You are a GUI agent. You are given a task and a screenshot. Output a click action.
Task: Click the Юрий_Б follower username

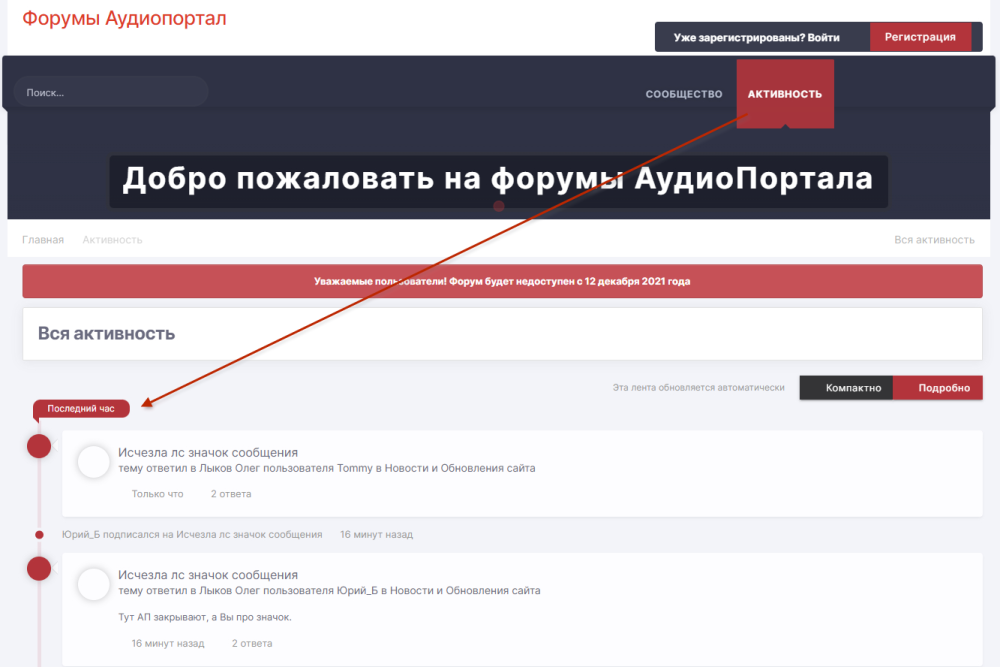click(81, 535)
